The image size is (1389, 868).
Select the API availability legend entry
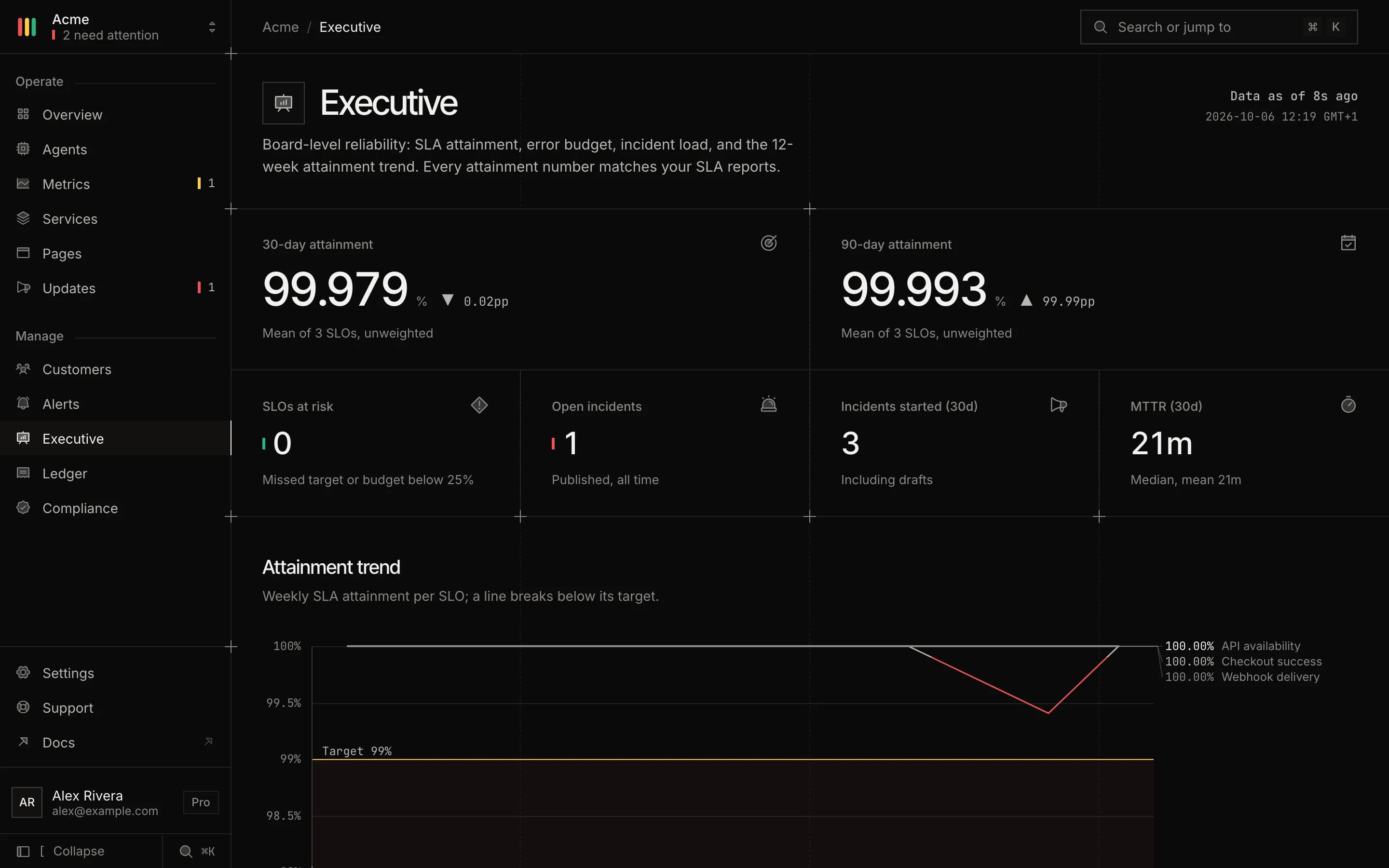coord(1232,646)
